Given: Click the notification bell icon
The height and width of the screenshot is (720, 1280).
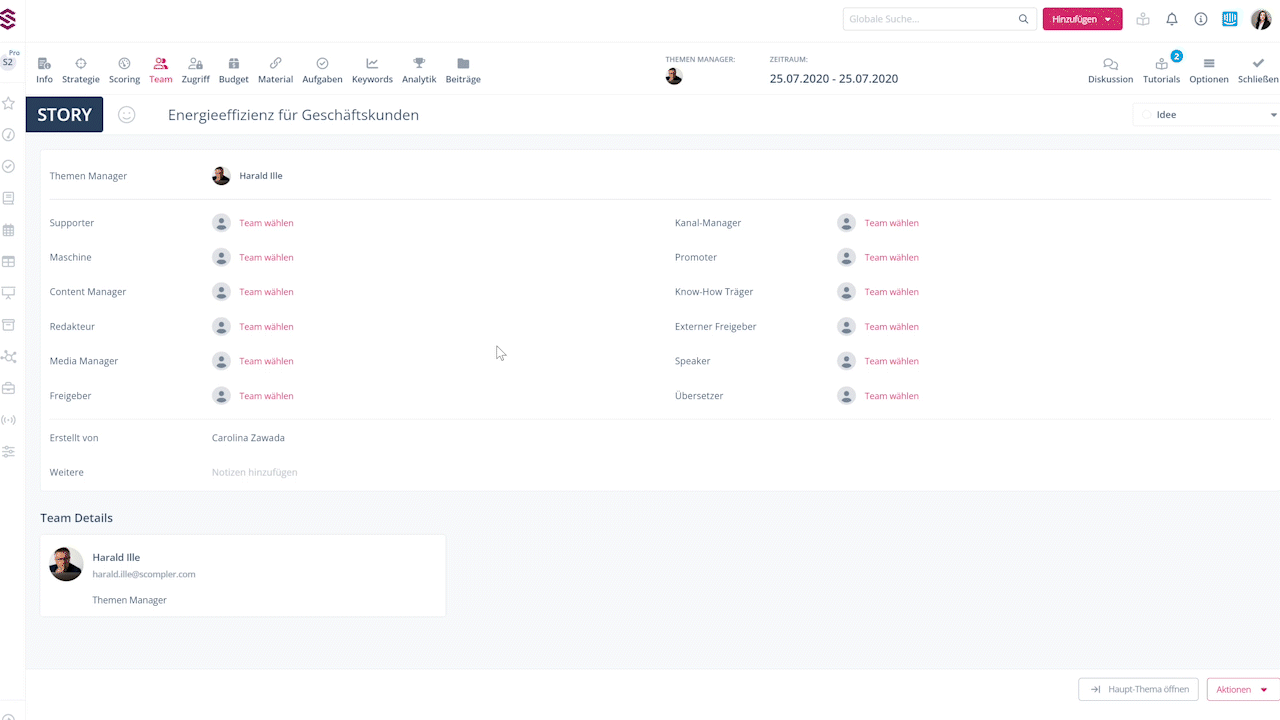Looking at the screenshot, I should (1172, 19).
